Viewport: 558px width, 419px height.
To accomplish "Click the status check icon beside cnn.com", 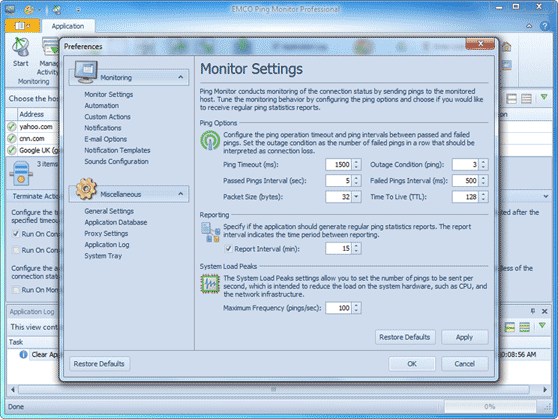I will [x=11, y=138].
